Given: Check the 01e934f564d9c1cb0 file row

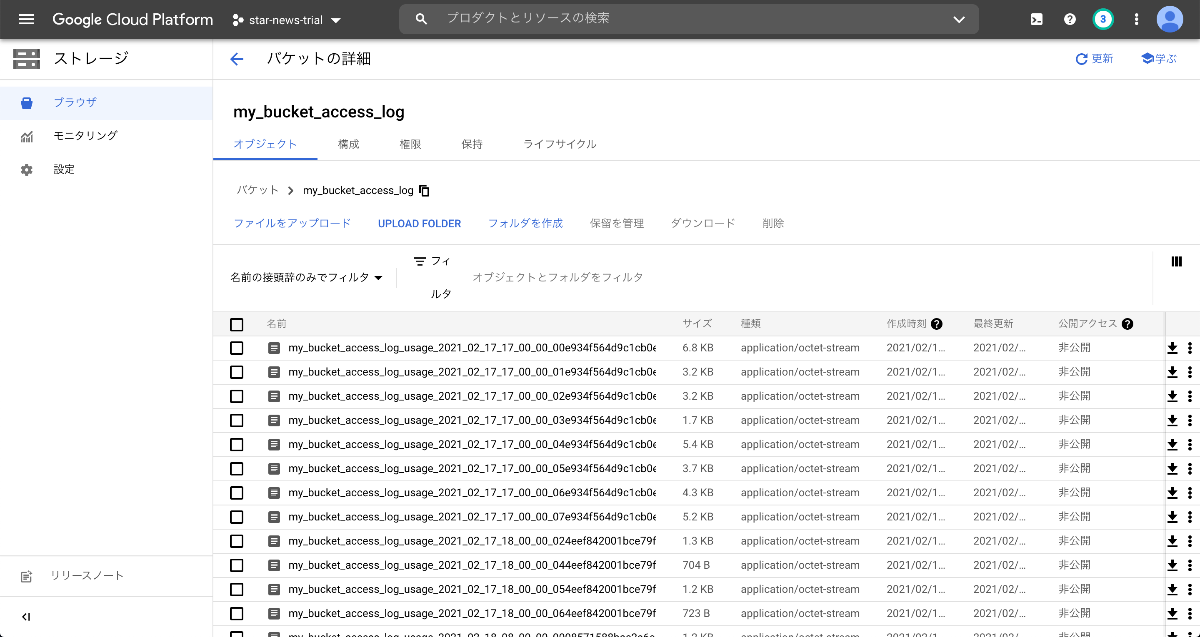Looking at the screenshot, I should point(237,372).
